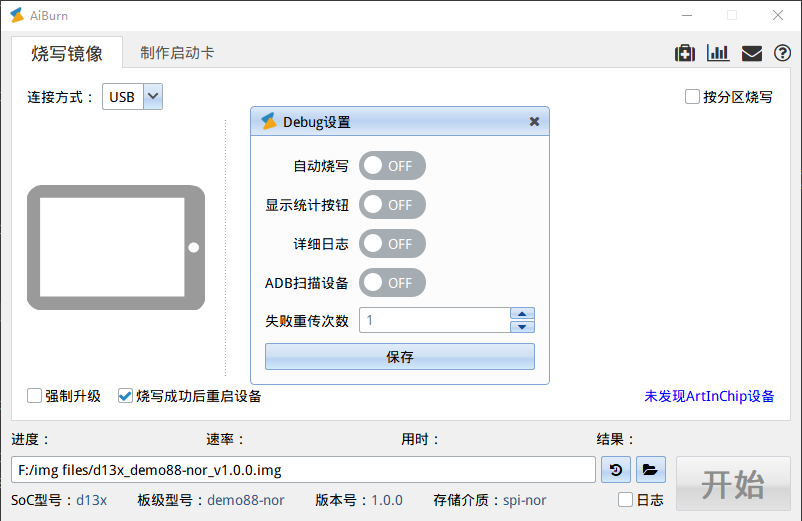Screen dimensions: 802x521
Task: Click the AiBurn logo in title bar
Action: [17, 15]
